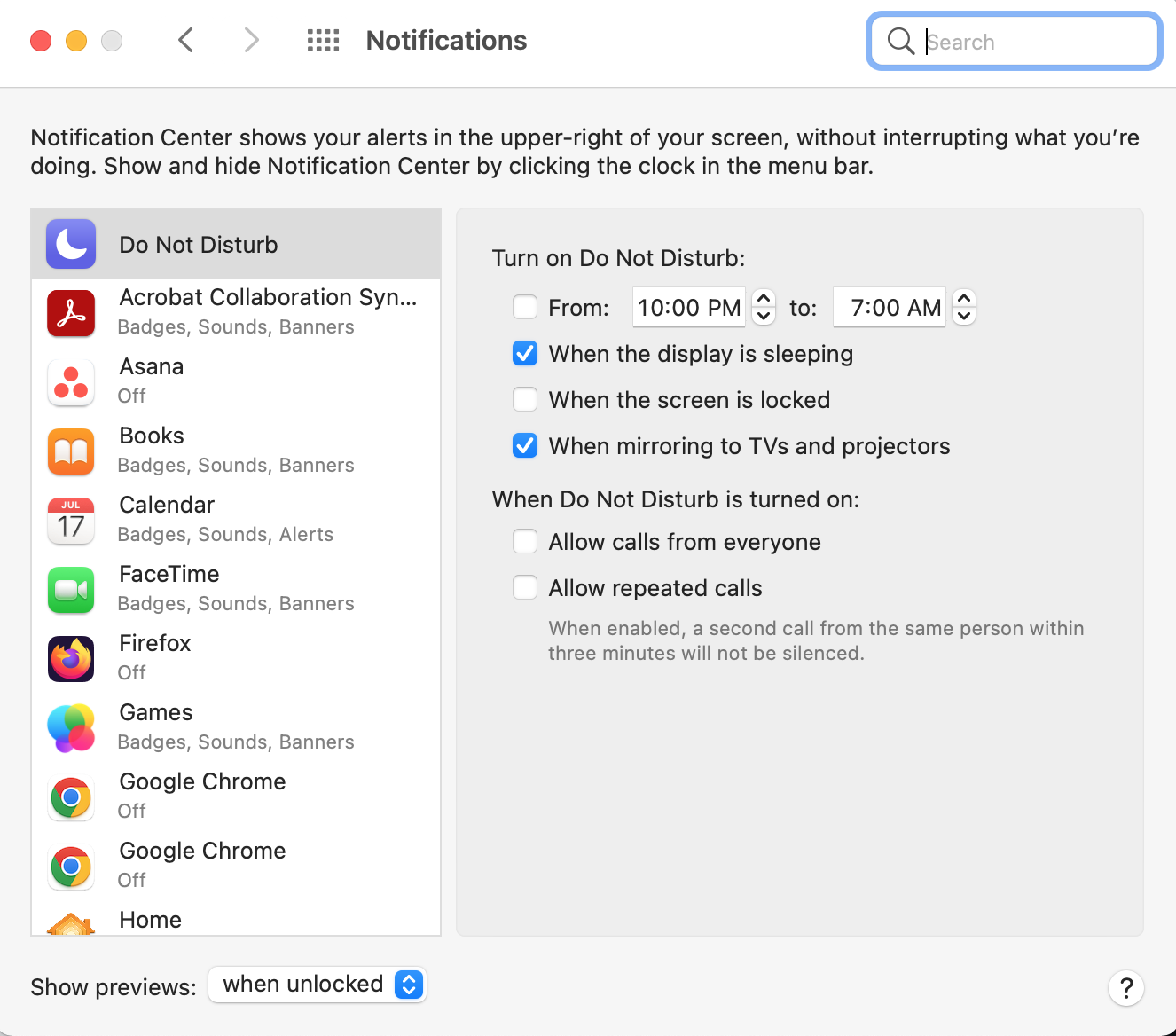Enable Allow calls from everyone

pos(525,541)
